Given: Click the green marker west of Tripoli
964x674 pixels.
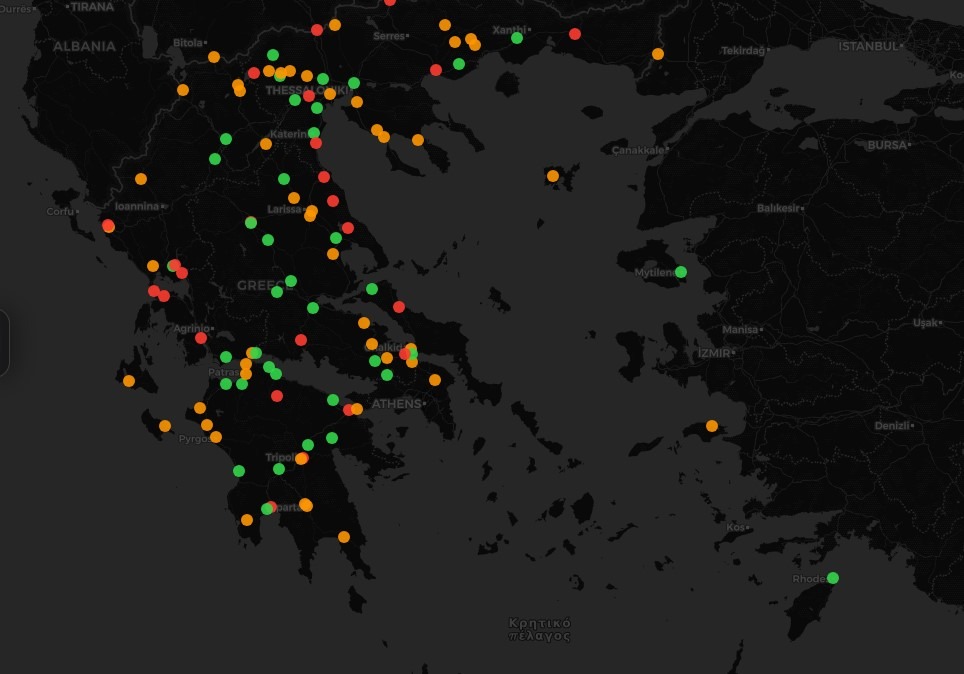Looking at the screenshot, I should coord(239,471).
